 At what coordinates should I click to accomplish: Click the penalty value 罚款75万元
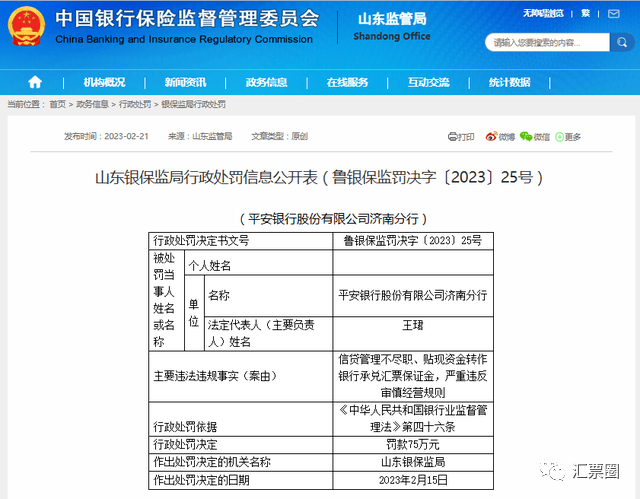[x=413, y=444]
